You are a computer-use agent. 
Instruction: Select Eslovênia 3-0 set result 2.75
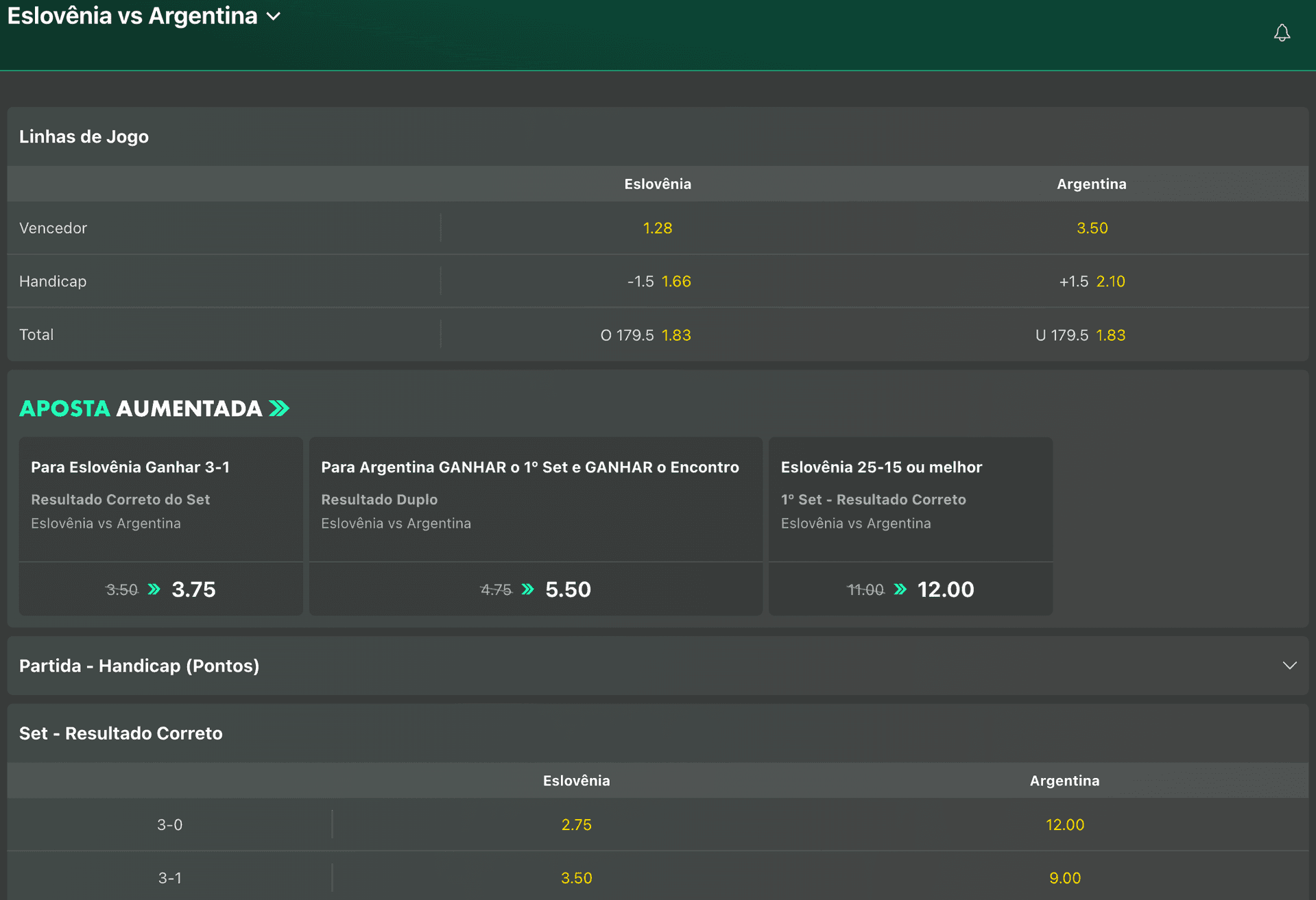[x=576, y=825]
